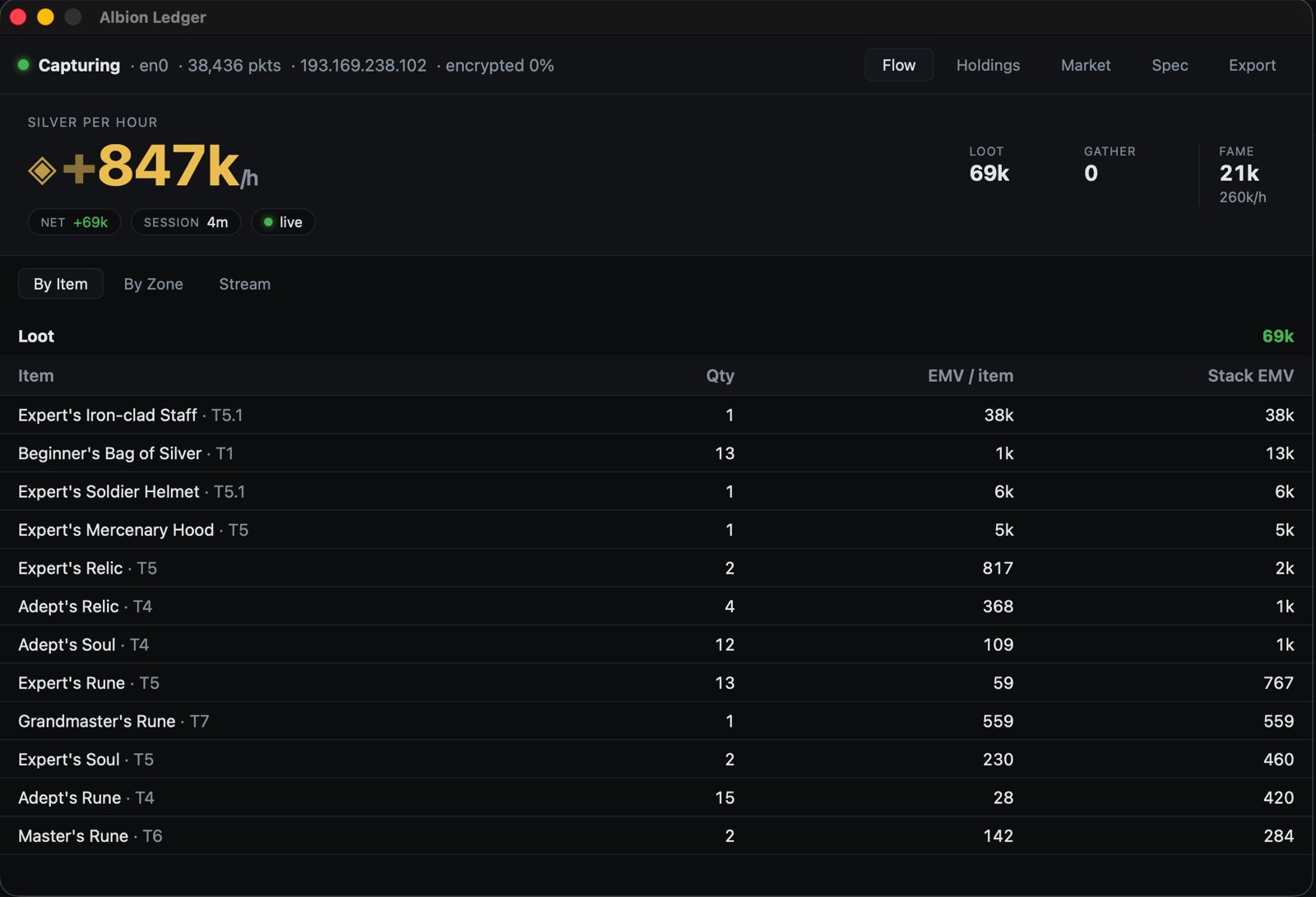Click the 767 stack EMV for Expert's Rune
Image resolution: width=1316 pixels, height=897 pixels.
pos(1278,683)
